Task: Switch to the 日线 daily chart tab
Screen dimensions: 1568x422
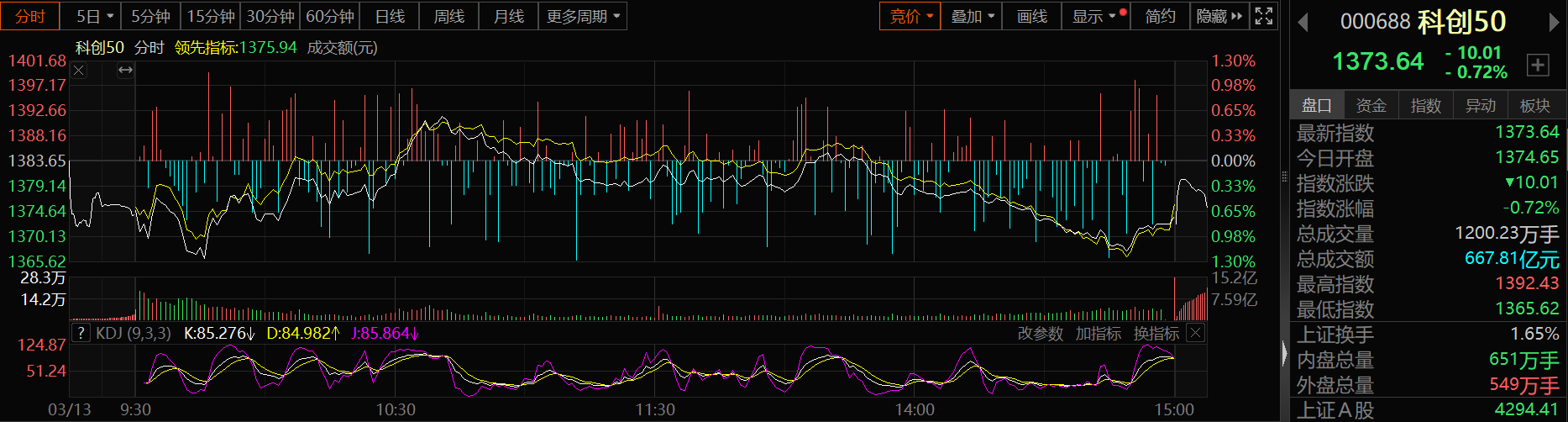Action: pyautogui.click(x=390, y=16)
